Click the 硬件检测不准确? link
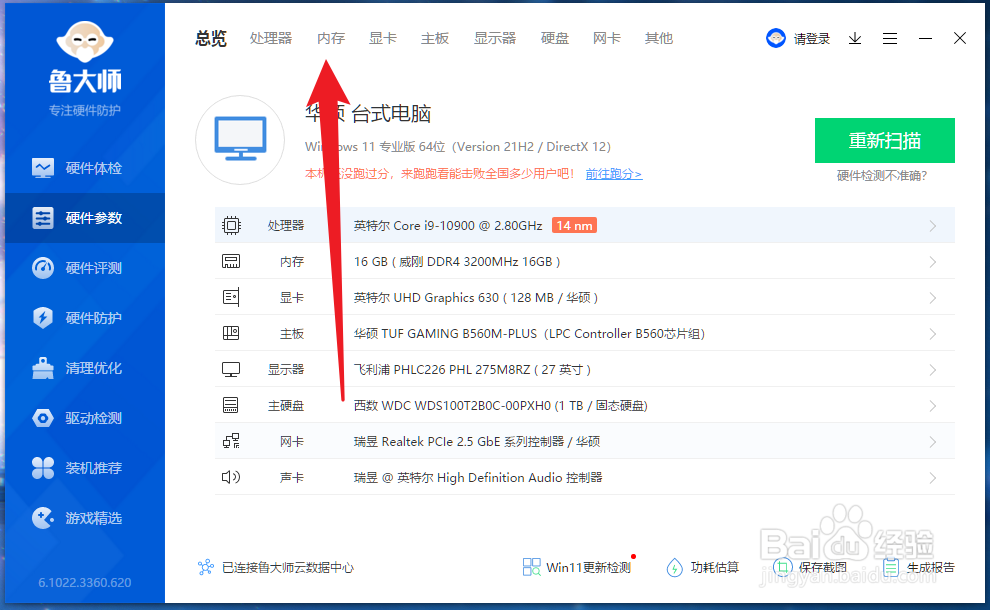990x610 pixels. pos(881,176)
